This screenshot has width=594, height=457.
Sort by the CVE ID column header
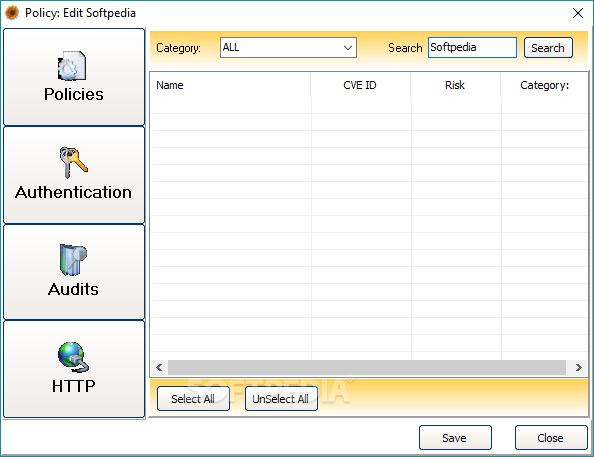pyautogui.click(x=361, y=85)
